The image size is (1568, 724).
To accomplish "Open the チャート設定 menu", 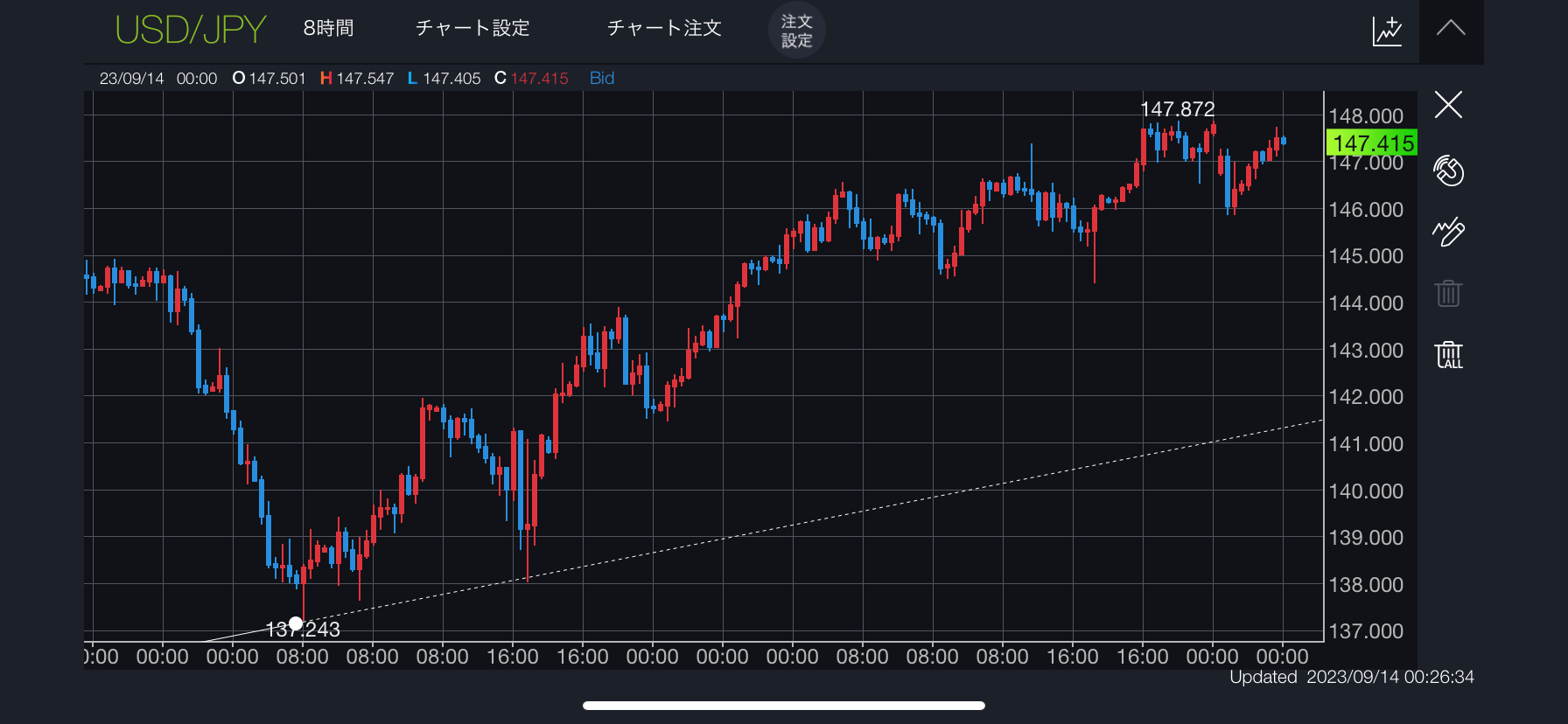I will 472,29.
